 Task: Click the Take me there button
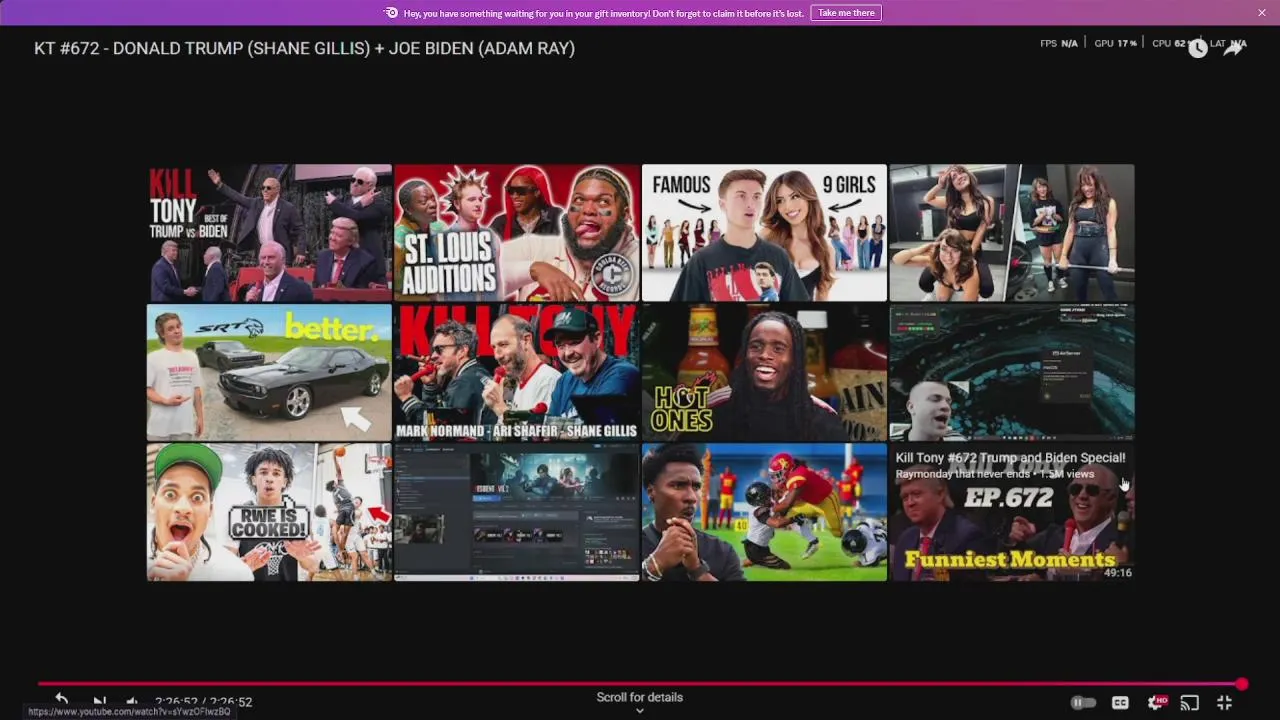(846, 13)
